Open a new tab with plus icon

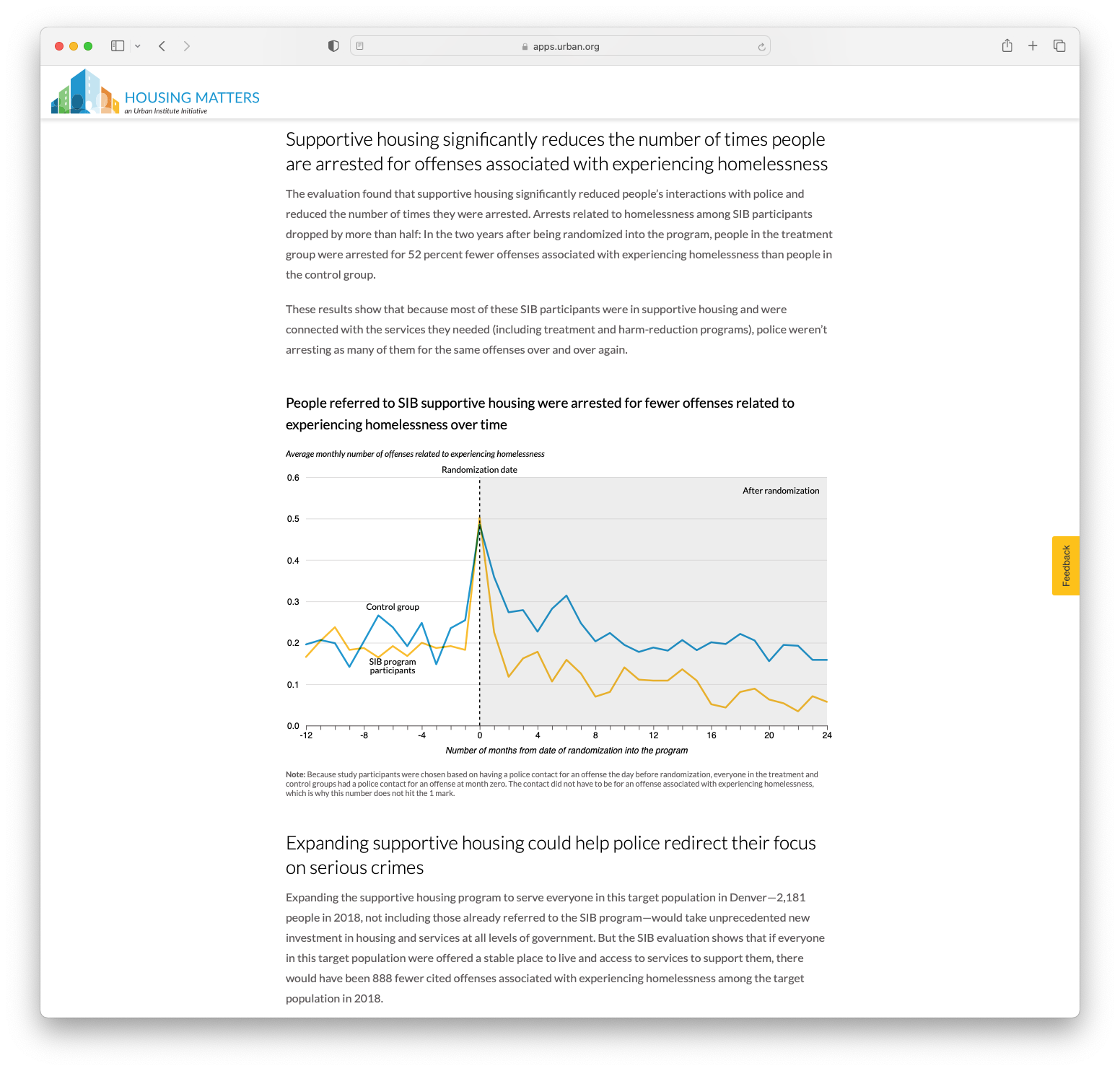[x=1033, y=46]
